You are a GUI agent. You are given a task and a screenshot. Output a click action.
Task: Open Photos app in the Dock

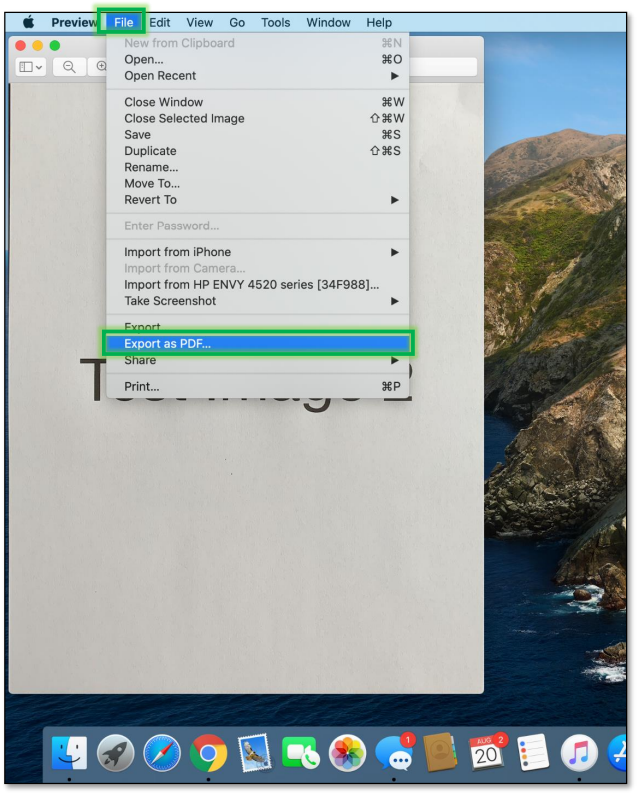347,753
